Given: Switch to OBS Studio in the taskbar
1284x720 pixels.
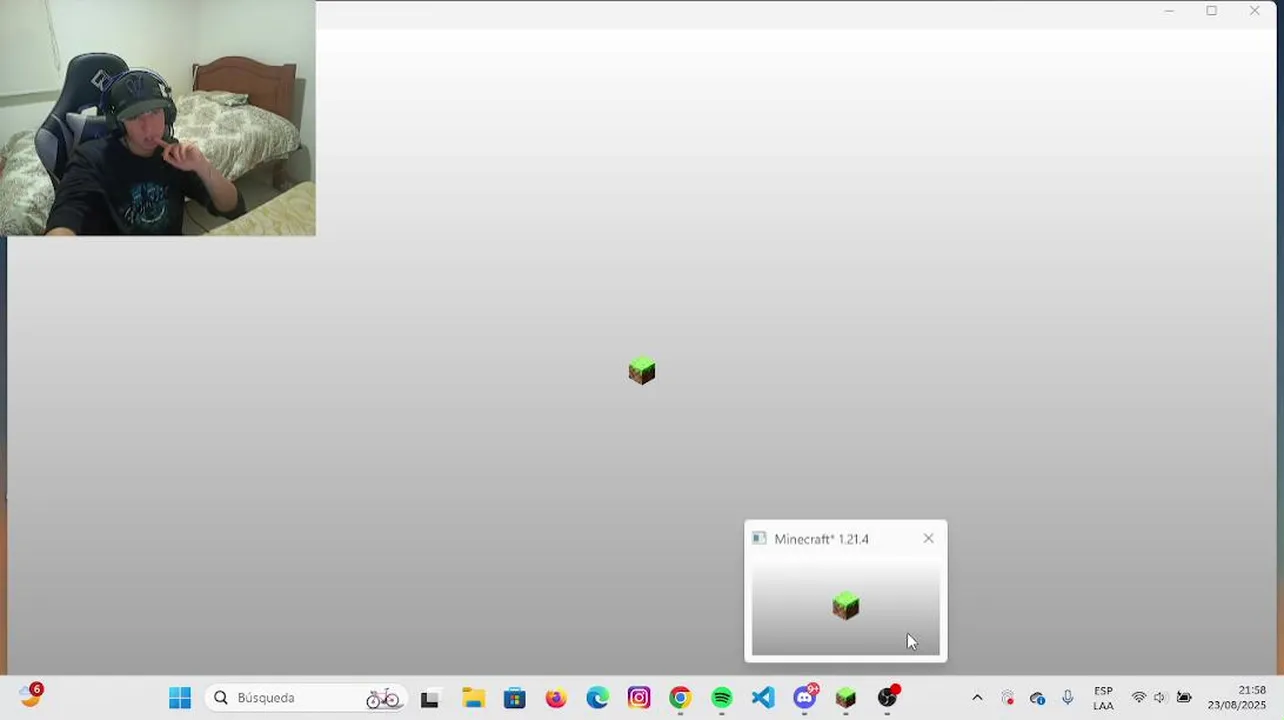Looking at the screenshot, I should click(x=888, y=697).
